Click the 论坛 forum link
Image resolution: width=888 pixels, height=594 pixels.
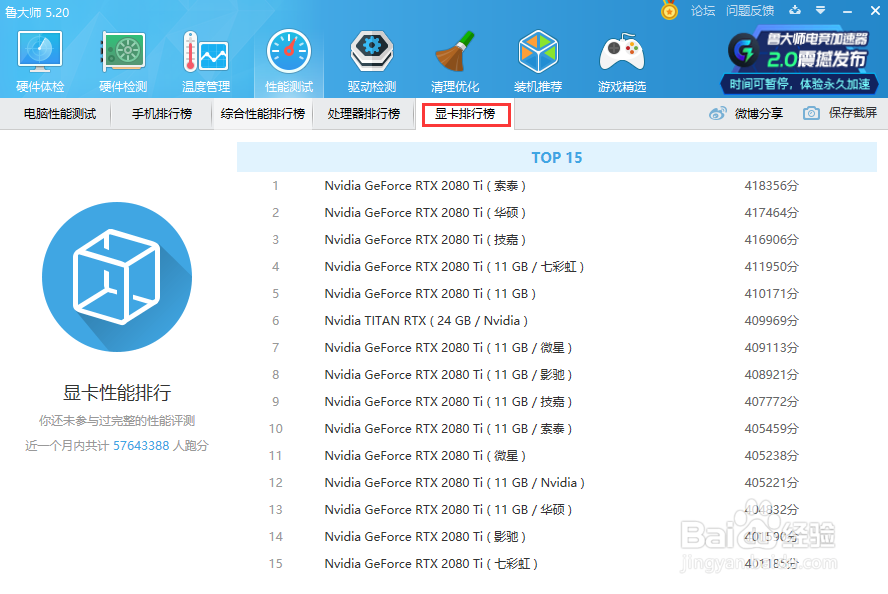pyautogui.click(x=703, y=11)
